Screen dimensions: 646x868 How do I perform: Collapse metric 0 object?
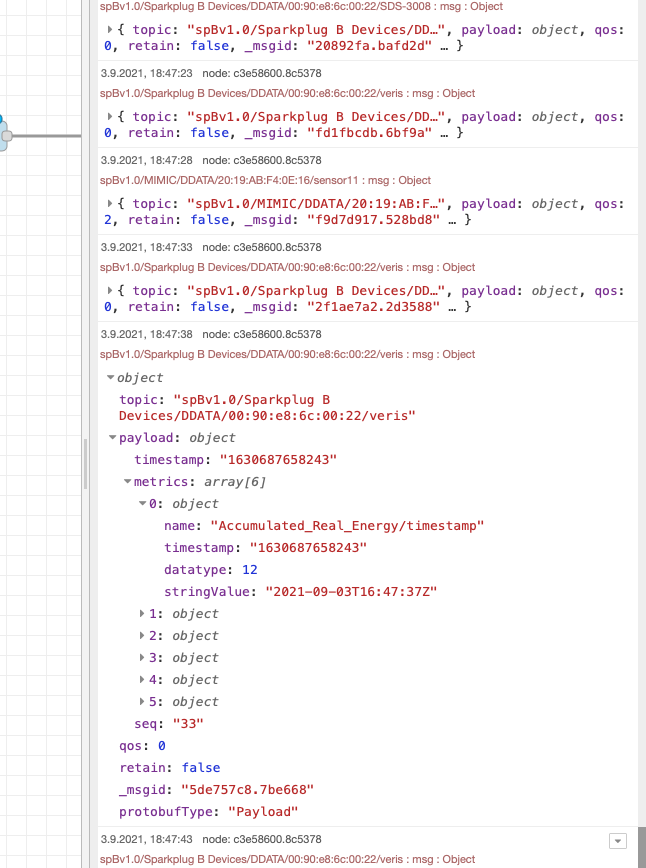(141, 504)
